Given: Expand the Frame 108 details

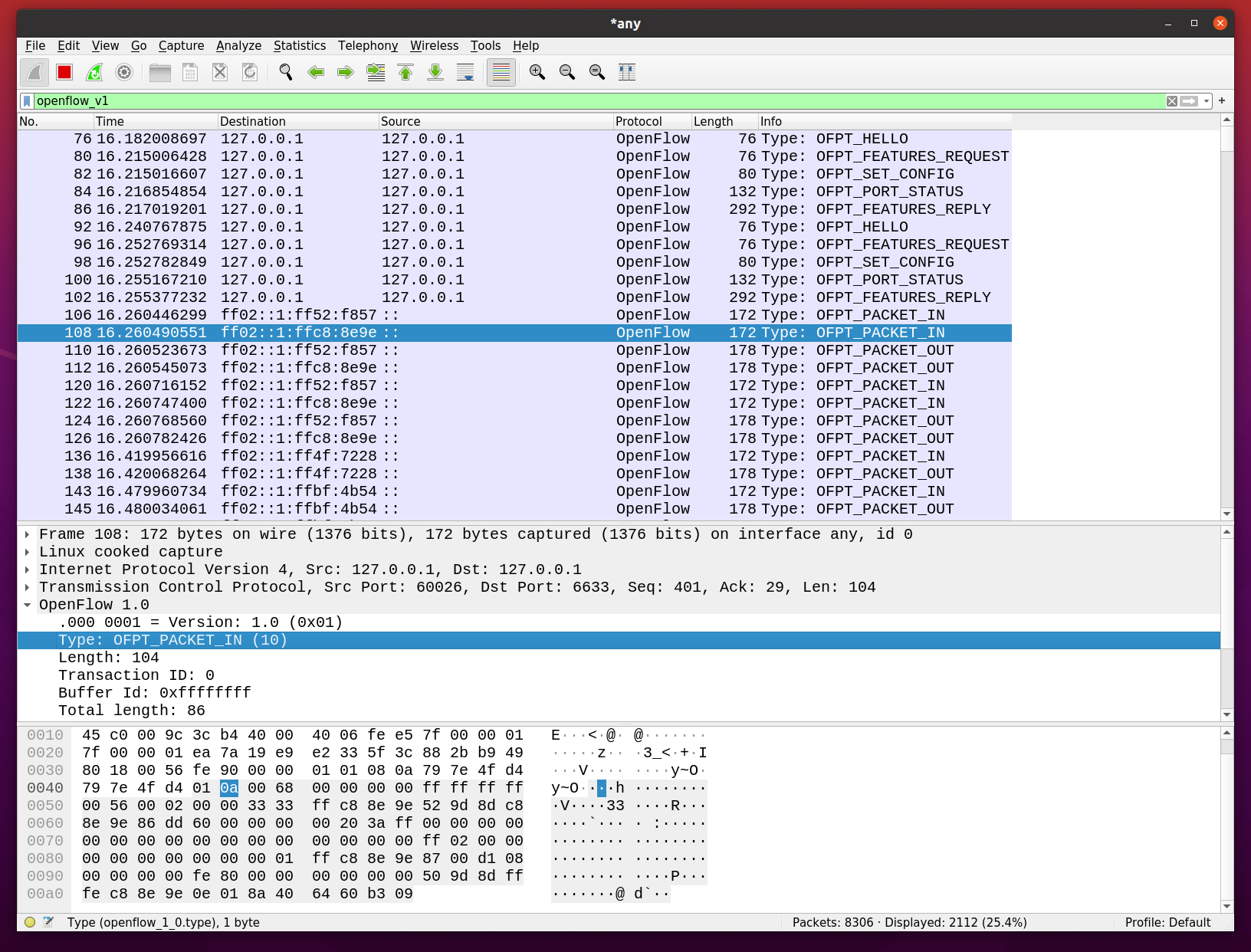Looking at the screenshot, I should click(28, 534).
